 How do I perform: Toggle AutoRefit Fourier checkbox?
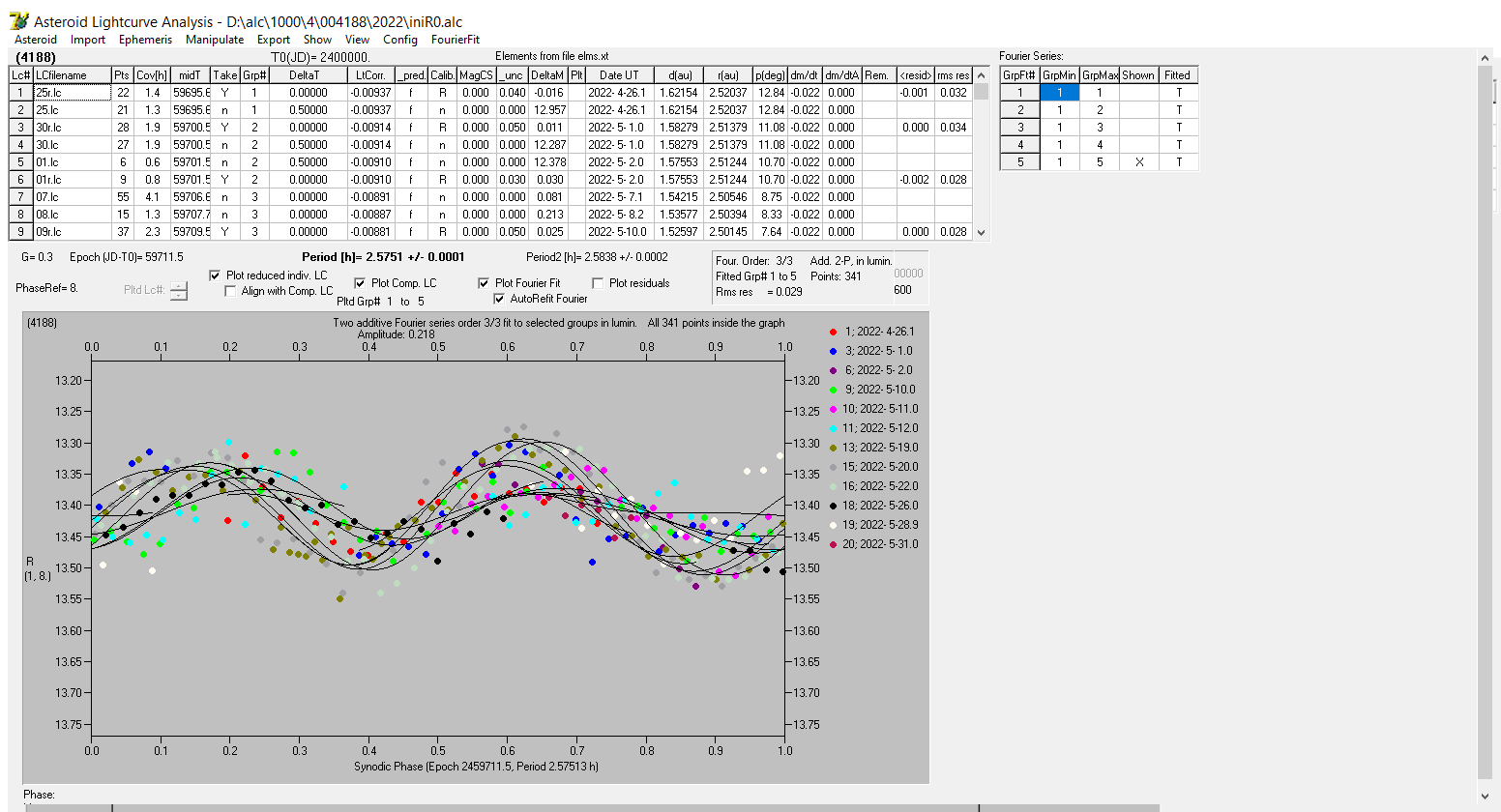coord(499,299)
